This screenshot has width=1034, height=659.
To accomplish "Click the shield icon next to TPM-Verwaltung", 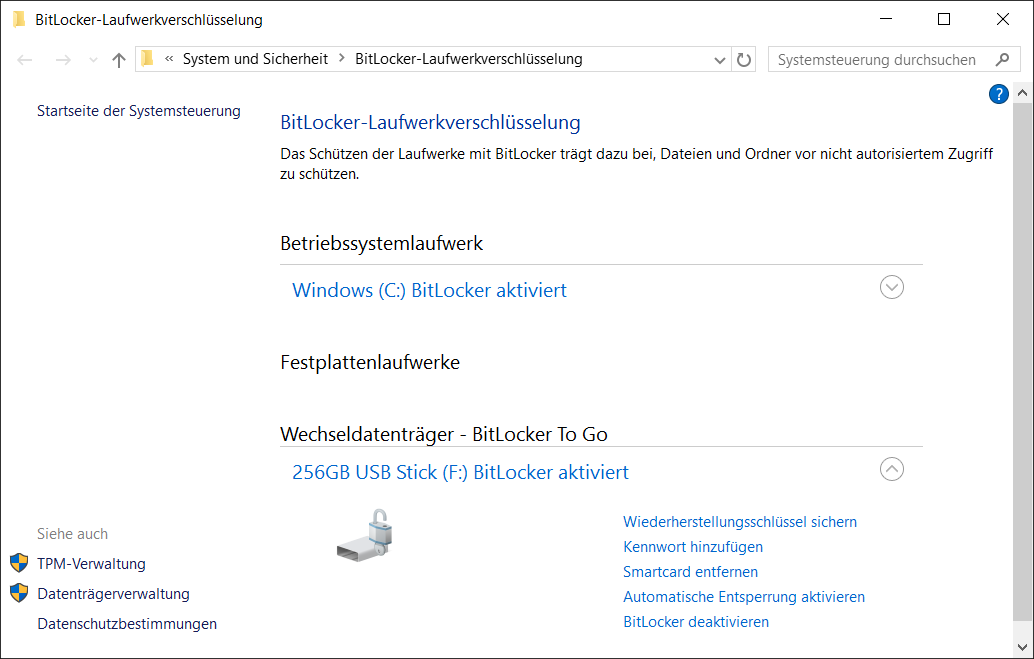I will click(19, 563).
